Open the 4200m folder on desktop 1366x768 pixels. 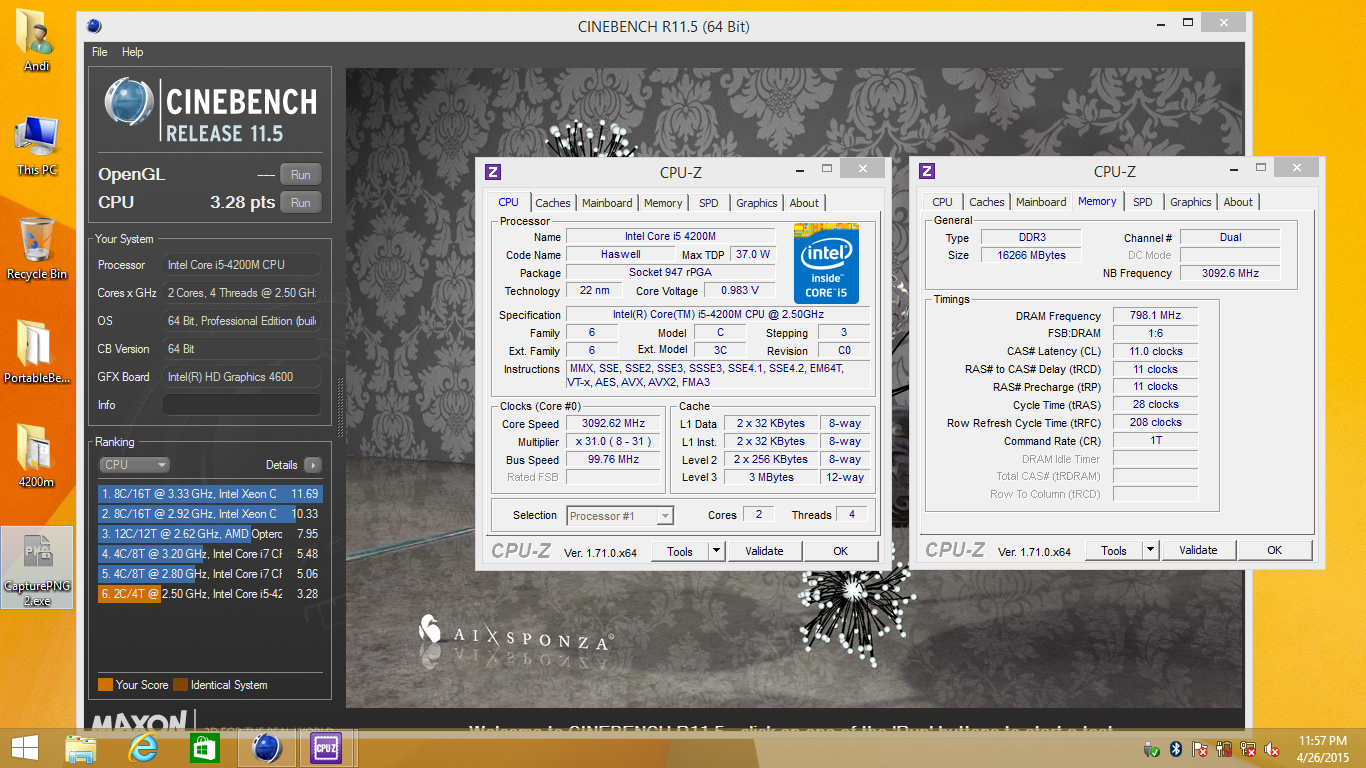(37, 456)
